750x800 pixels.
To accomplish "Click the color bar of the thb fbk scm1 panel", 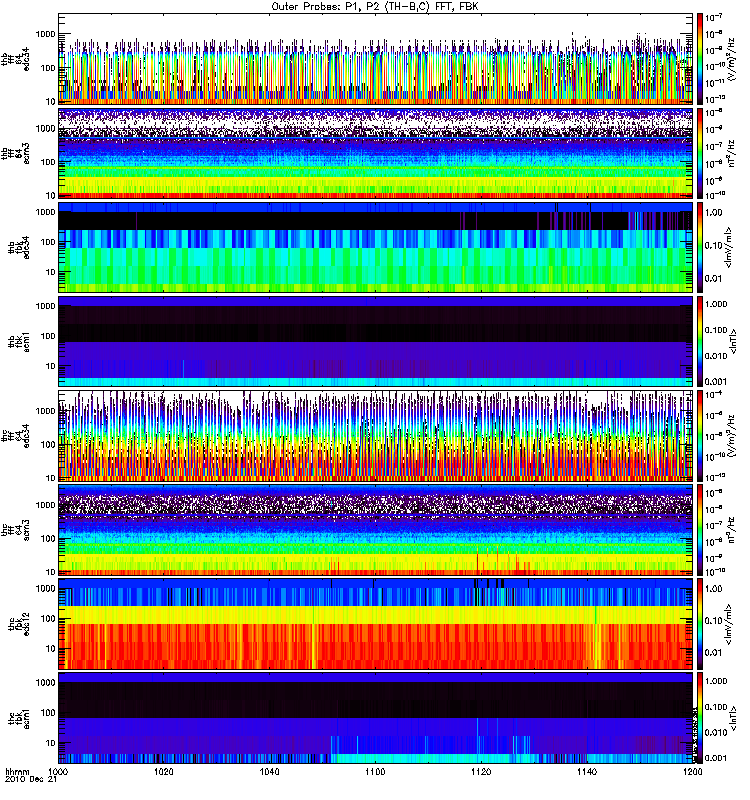I will click(700, 341).
